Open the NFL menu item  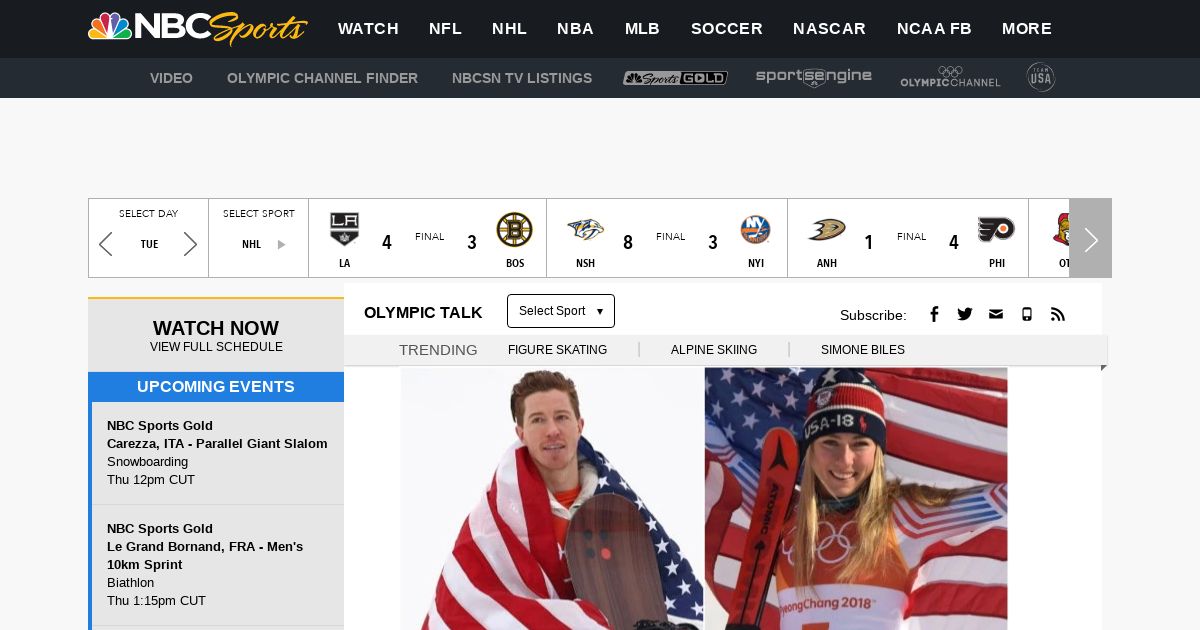click(445, 29)
